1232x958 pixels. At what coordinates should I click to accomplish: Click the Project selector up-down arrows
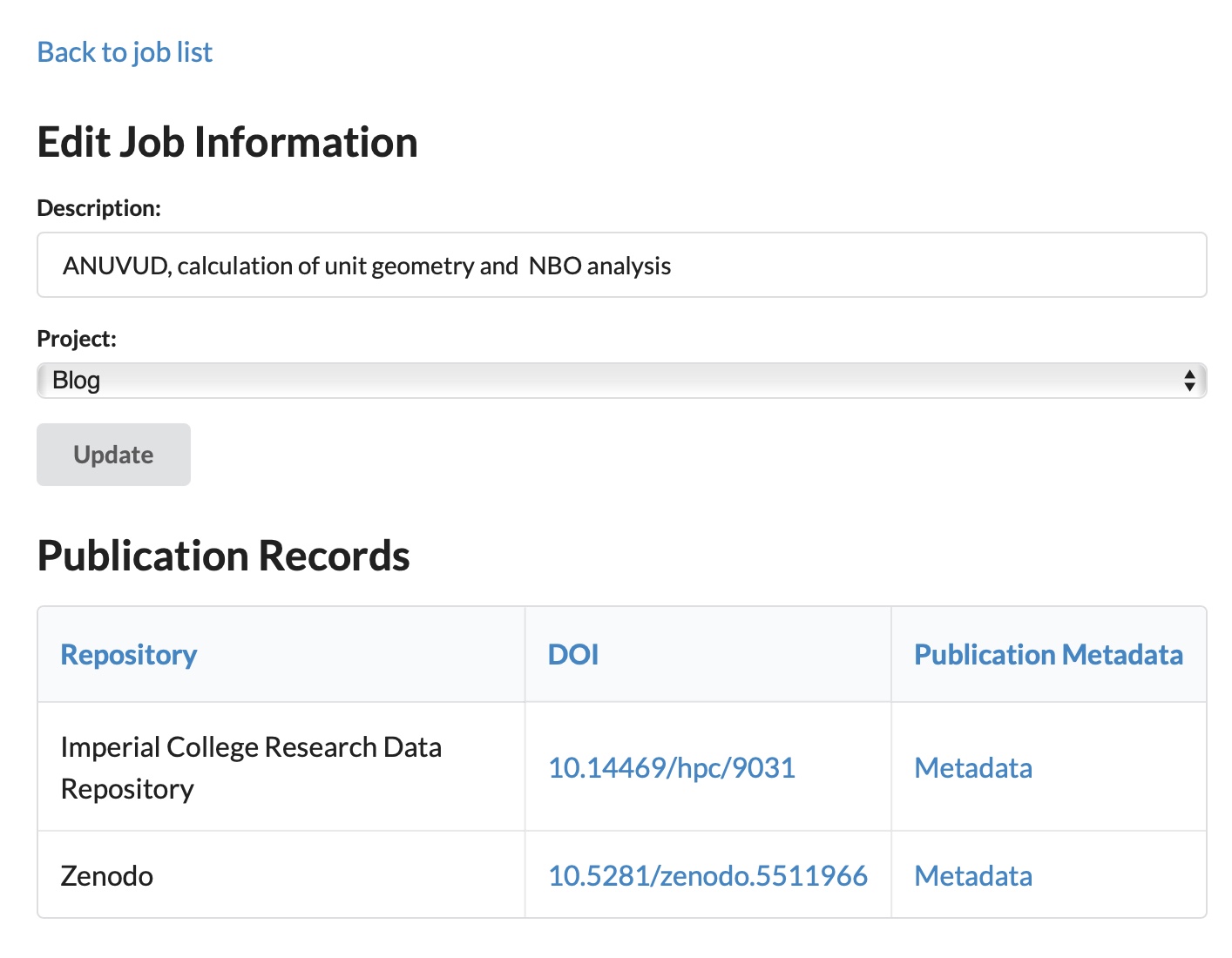coord(1188,381)
